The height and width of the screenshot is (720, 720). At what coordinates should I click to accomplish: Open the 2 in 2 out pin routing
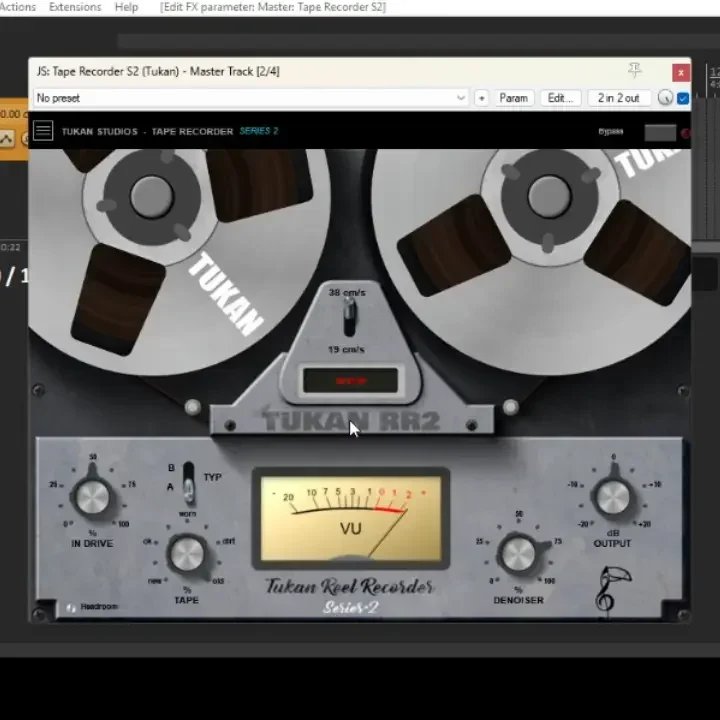pyautogui.click(x=618, y=98)
